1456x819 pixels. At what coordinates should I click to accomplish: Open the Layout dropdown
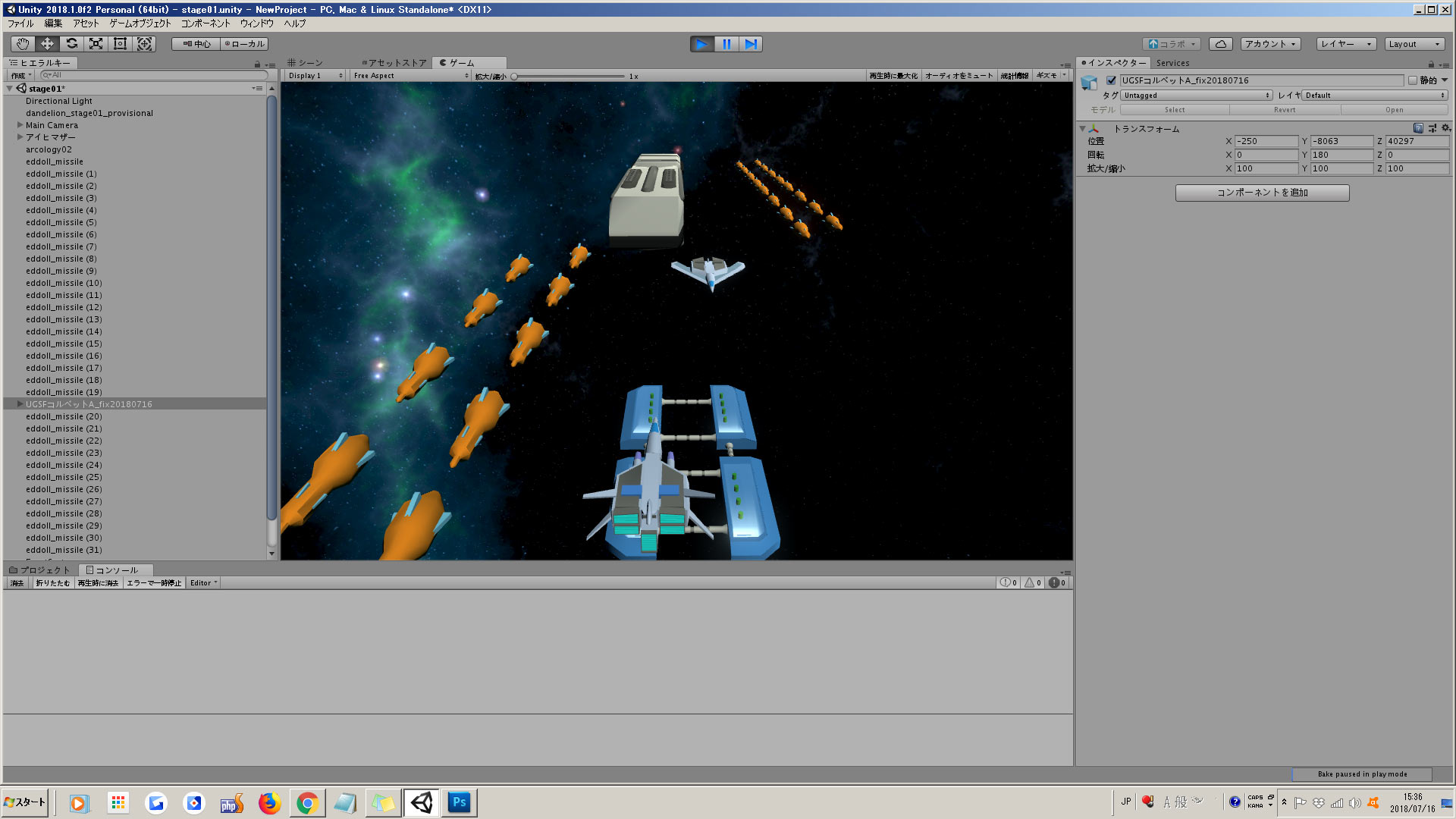point(1414,44)
